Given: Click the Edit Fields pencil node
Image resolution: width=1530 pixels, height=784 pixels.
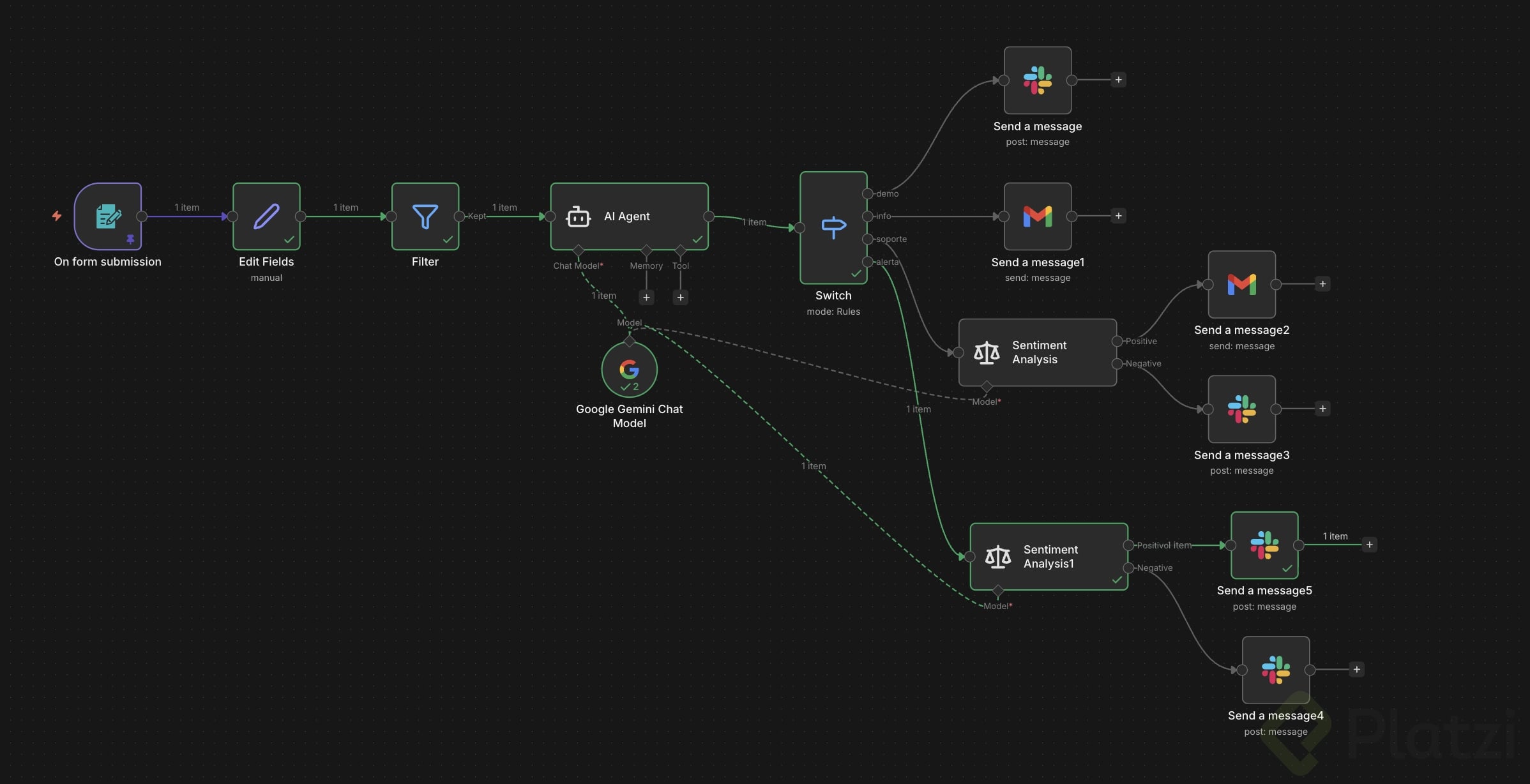Looking at the screenshot, I should click(x=266, y=216).
